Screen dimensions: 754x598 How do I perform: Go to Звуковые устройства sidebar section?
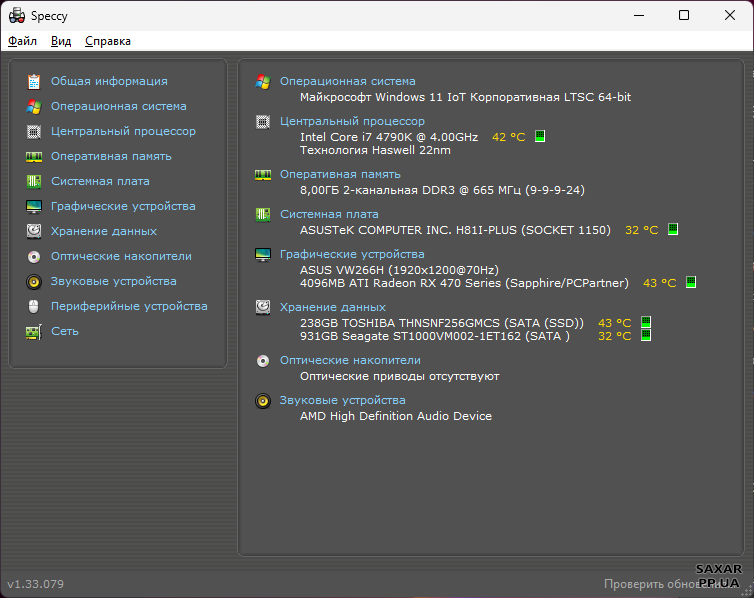[x=113, y=281]
